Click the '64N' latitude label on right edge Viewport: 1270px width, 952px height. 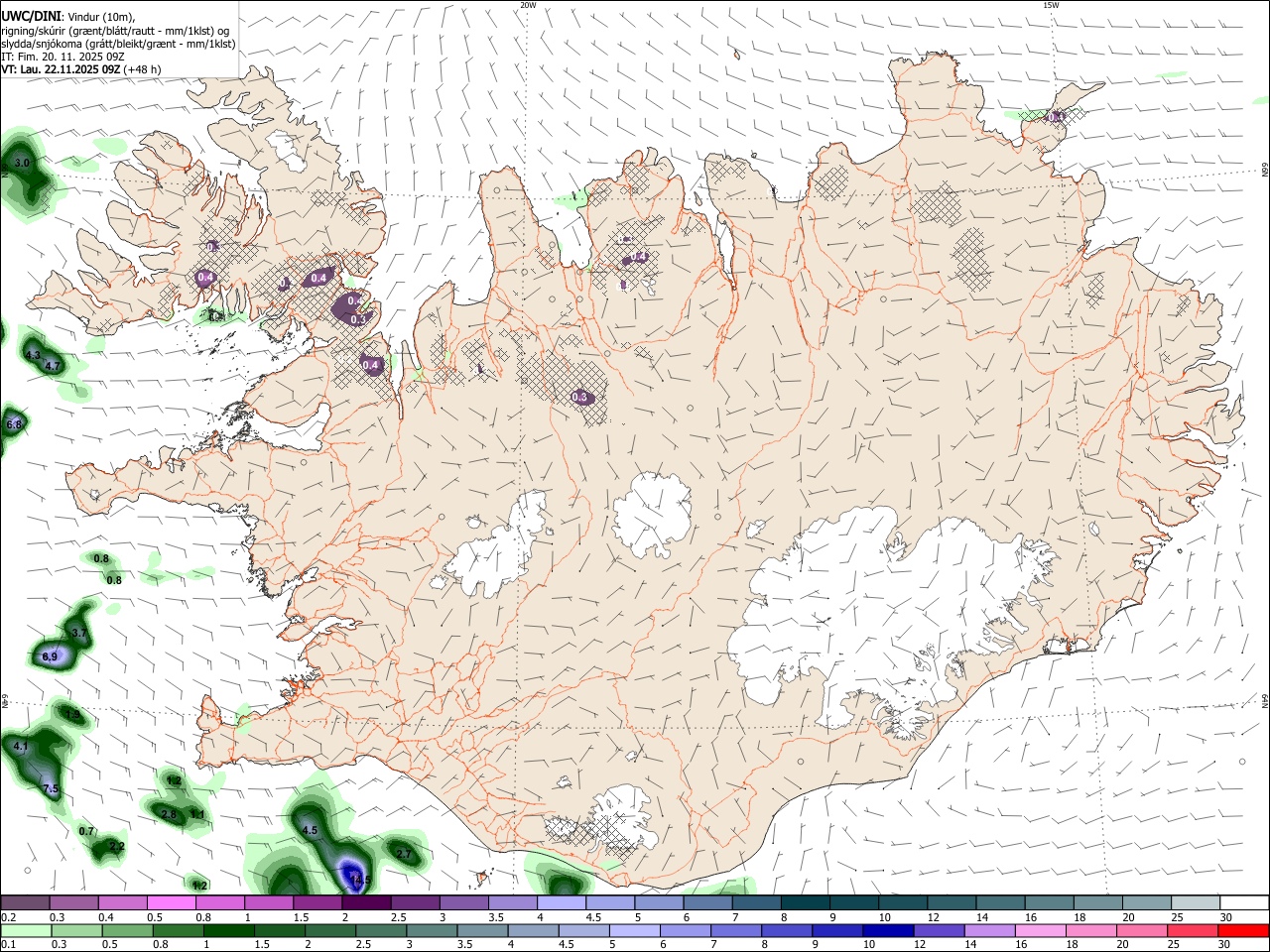point(1265,702)
